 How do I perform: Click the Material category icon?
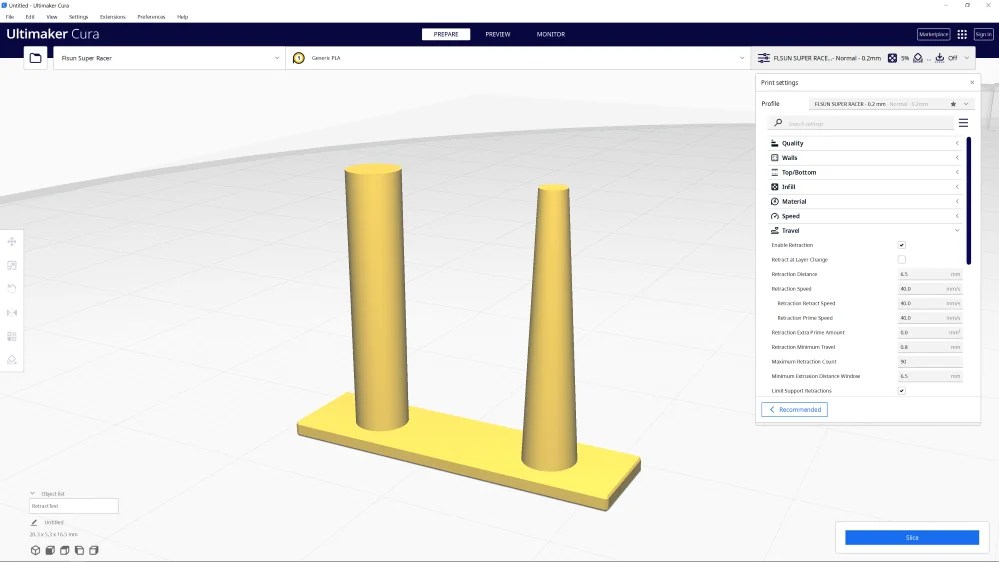[775, 201]
